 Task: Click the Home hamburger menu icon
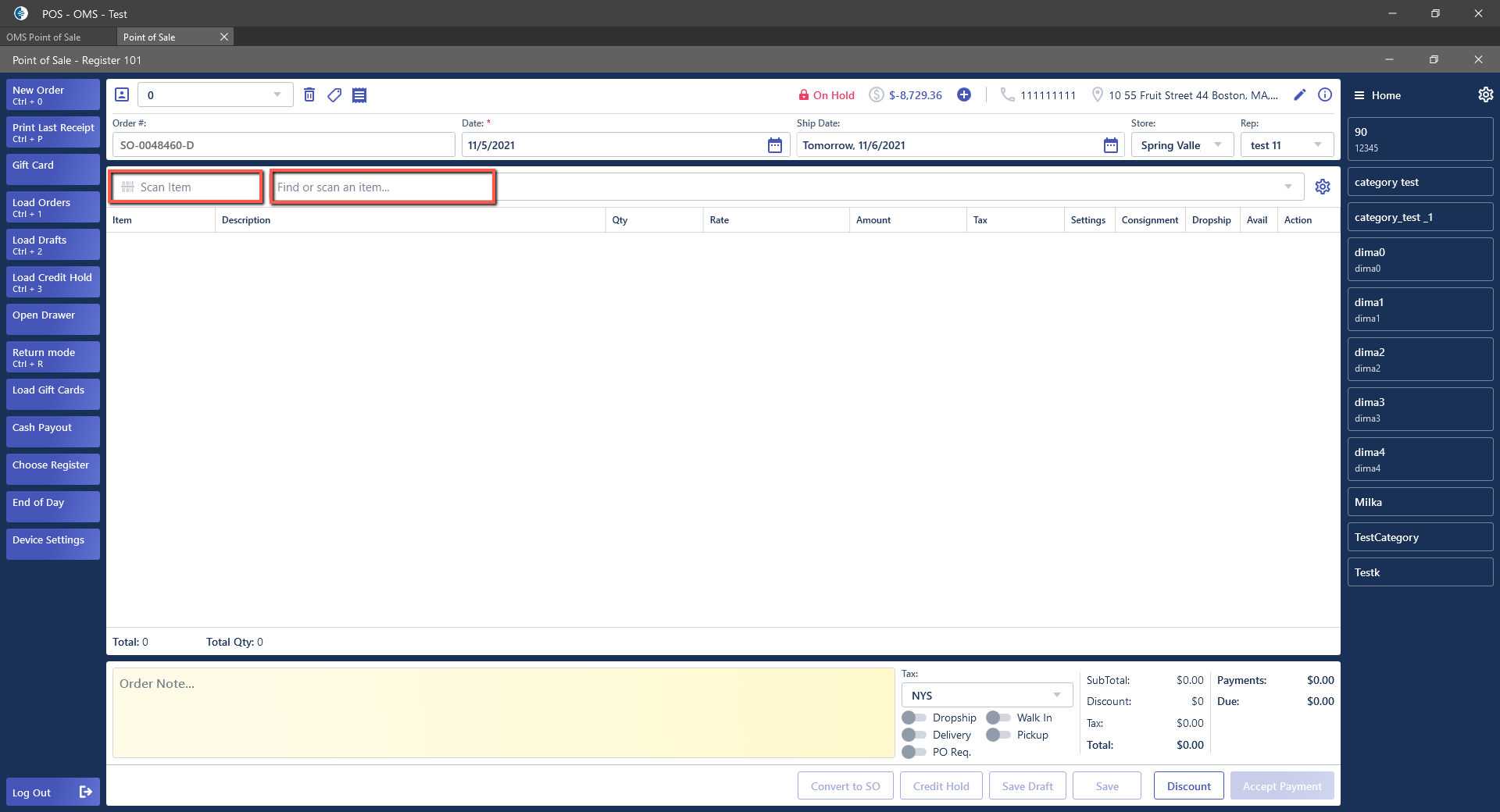[1359, 95]
